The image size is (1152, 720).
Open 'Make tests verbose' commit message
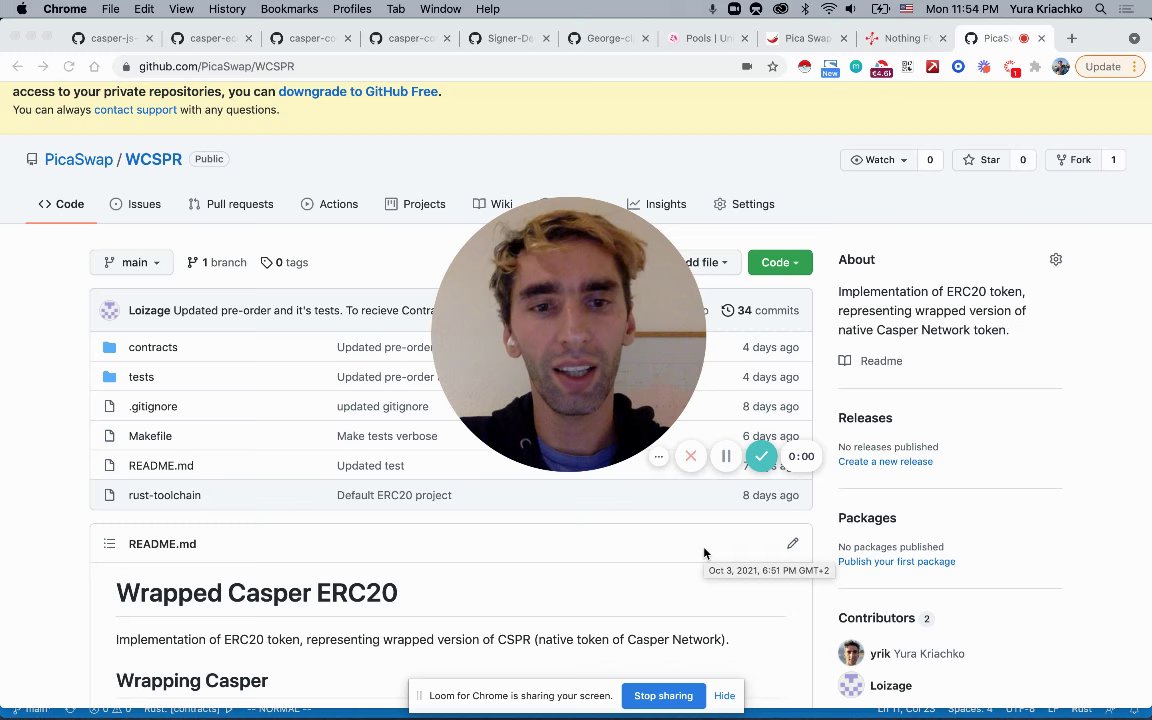[x=387, y=436]
